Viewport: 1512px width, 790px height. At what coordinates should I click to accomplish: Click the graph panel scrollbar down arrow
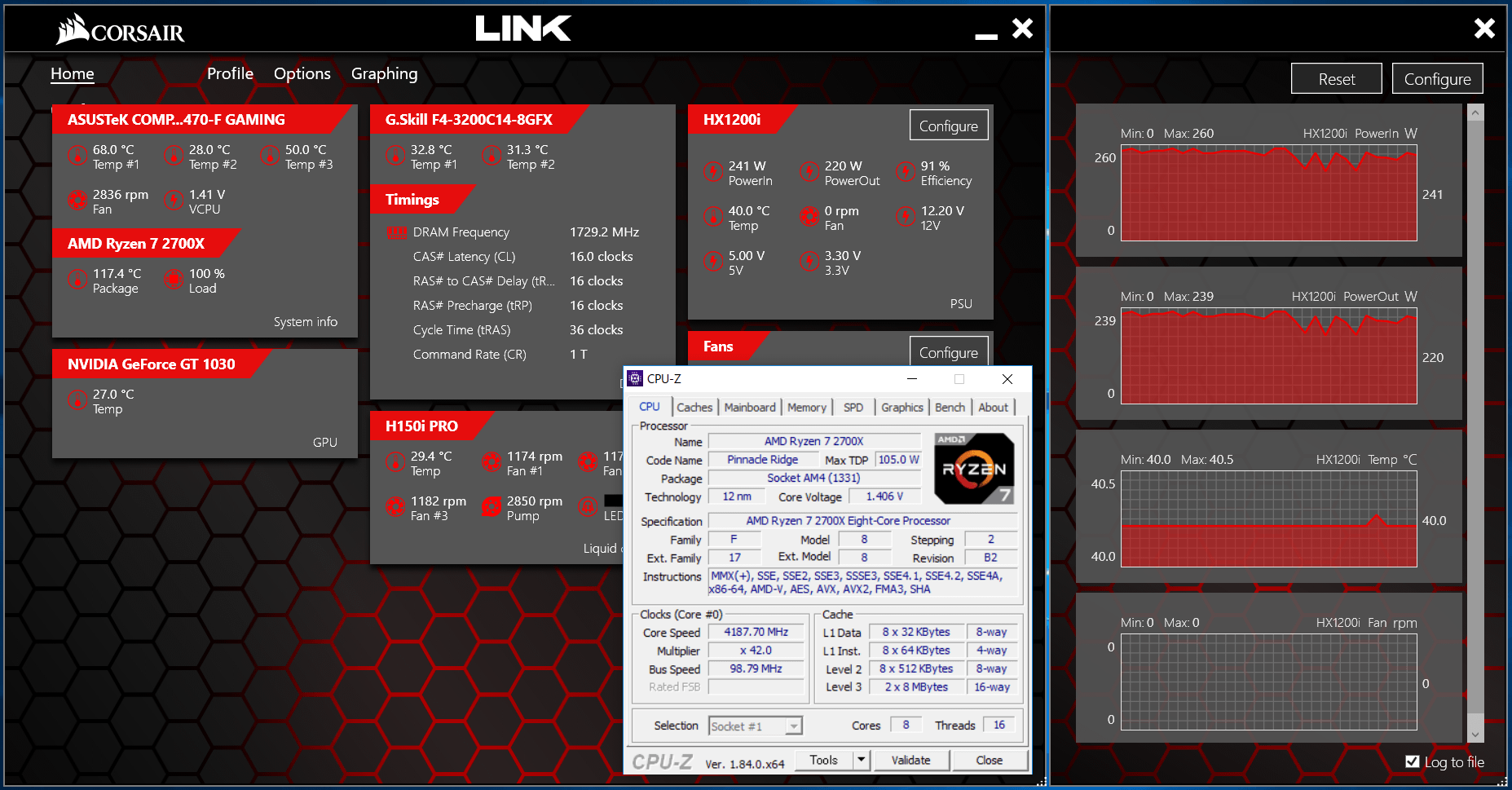pos(1475,734)
